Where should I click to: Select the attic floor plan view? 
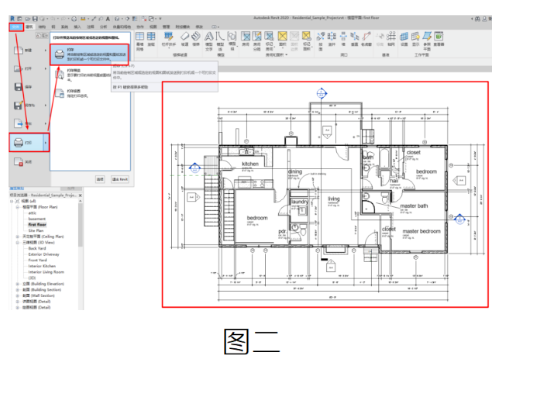point(32,213)
